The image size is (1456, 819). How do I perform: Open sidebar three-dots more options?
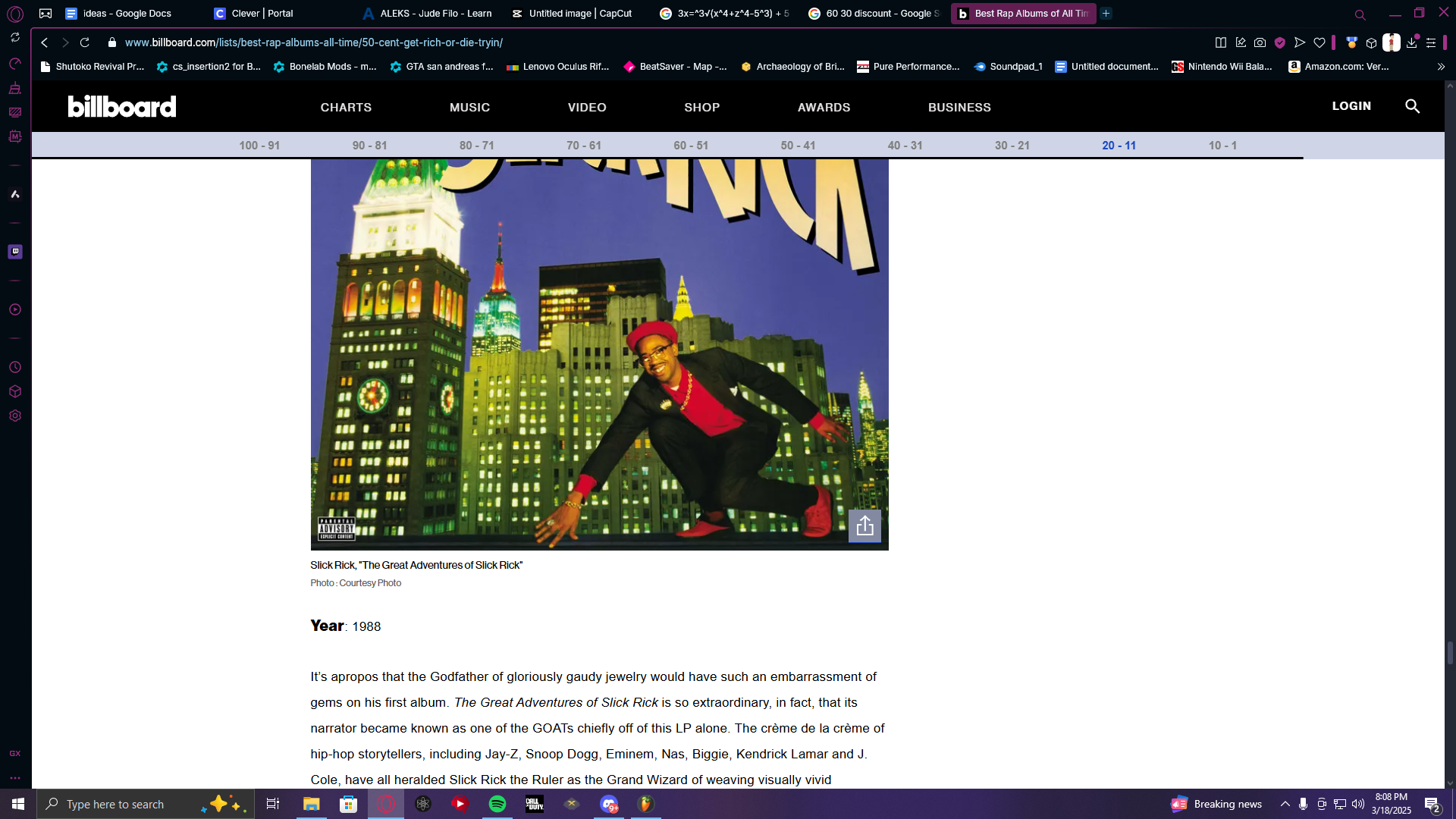click(x=15, y=778)
